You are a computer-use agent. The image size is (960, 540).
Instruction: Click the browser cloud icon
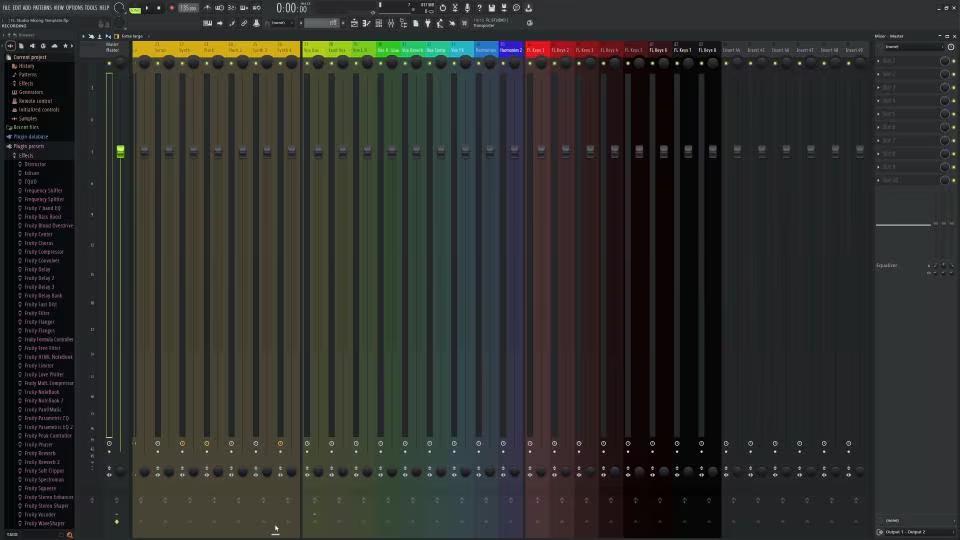(54, 46)
